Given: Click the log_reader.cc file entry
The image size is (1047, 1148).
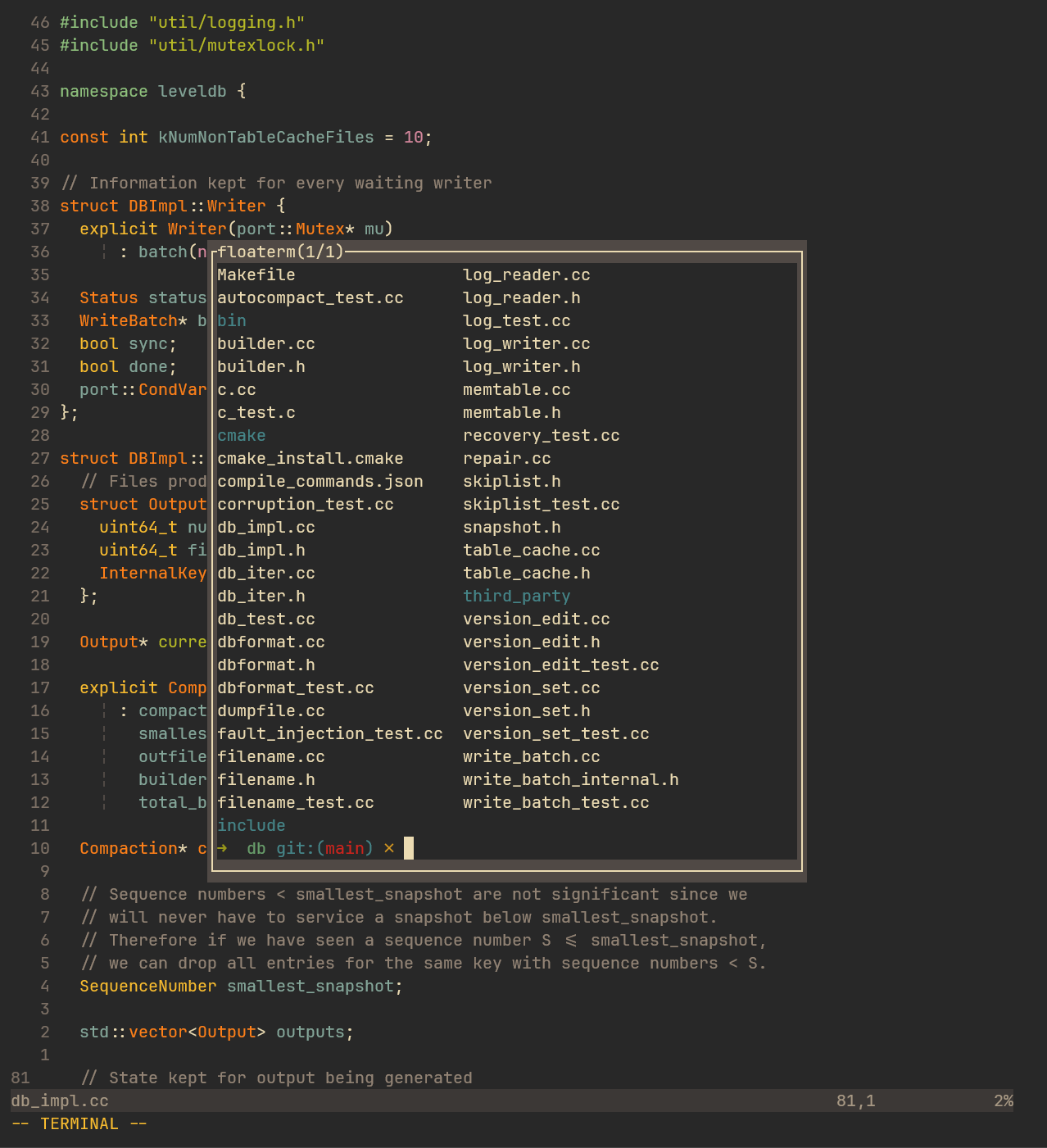Looking at the screenshot, I should point(526,275).
